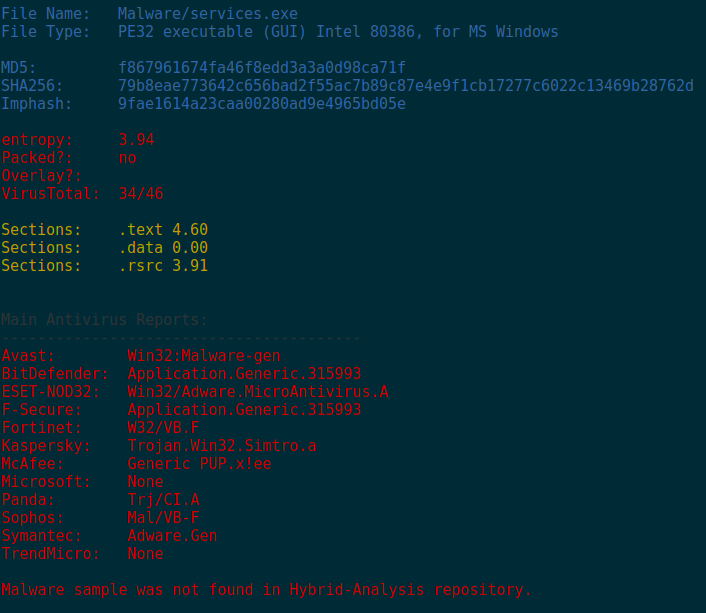Click the BitDefender detection Application.Generic.315993
Viewport: 706px width, 613px height.
244,374
